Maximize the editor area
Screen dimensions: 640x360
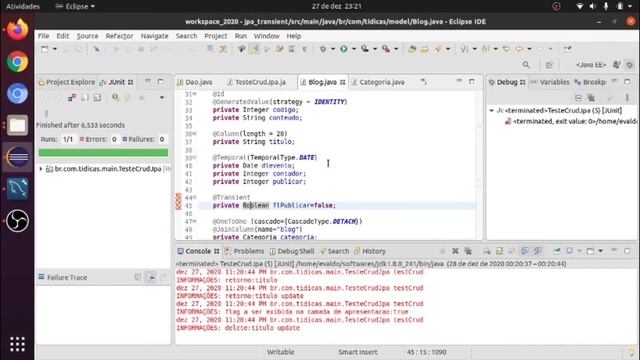point(472,82)
